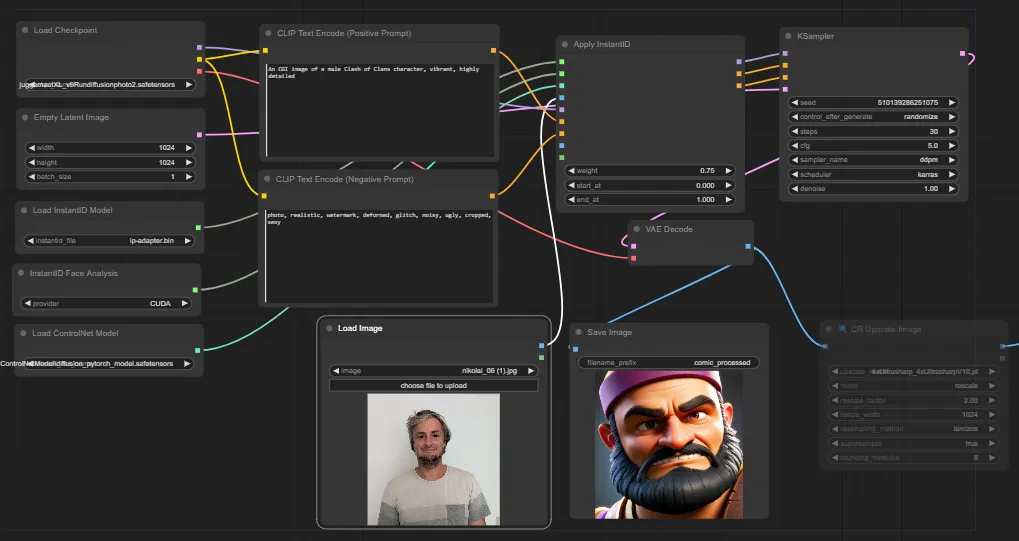Click the green output port on Load InstantID Model

point(198,228)
